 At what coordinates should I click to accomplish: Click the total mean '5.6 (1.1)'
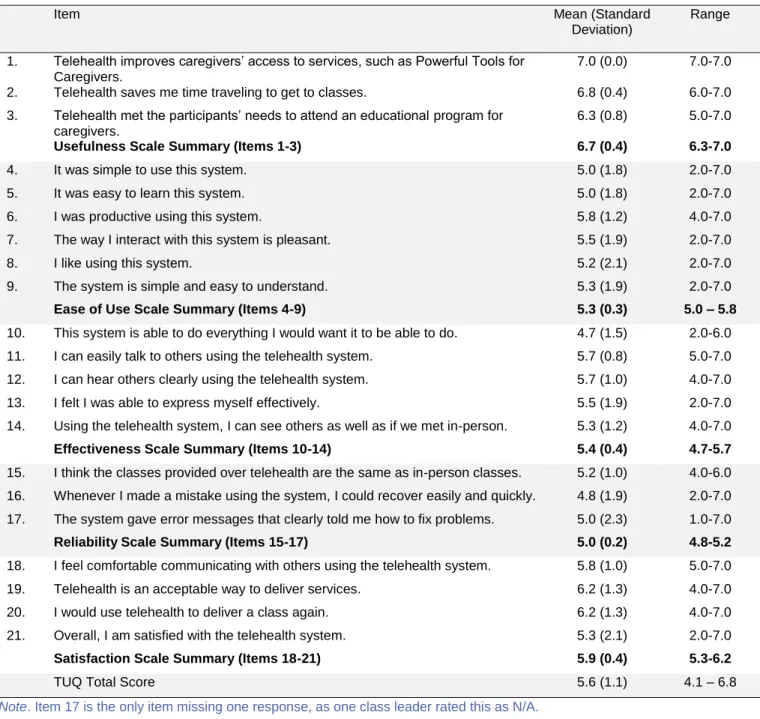point(602,682)
